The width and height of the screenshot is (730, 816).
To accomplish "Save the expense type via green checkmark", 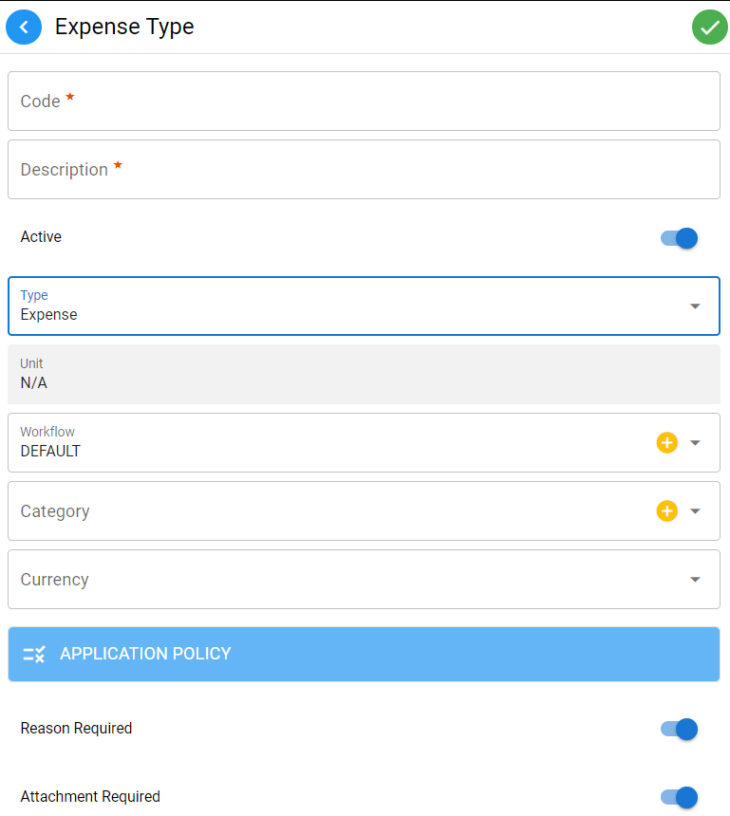I will pyautogui.click(x=709, y=27).
